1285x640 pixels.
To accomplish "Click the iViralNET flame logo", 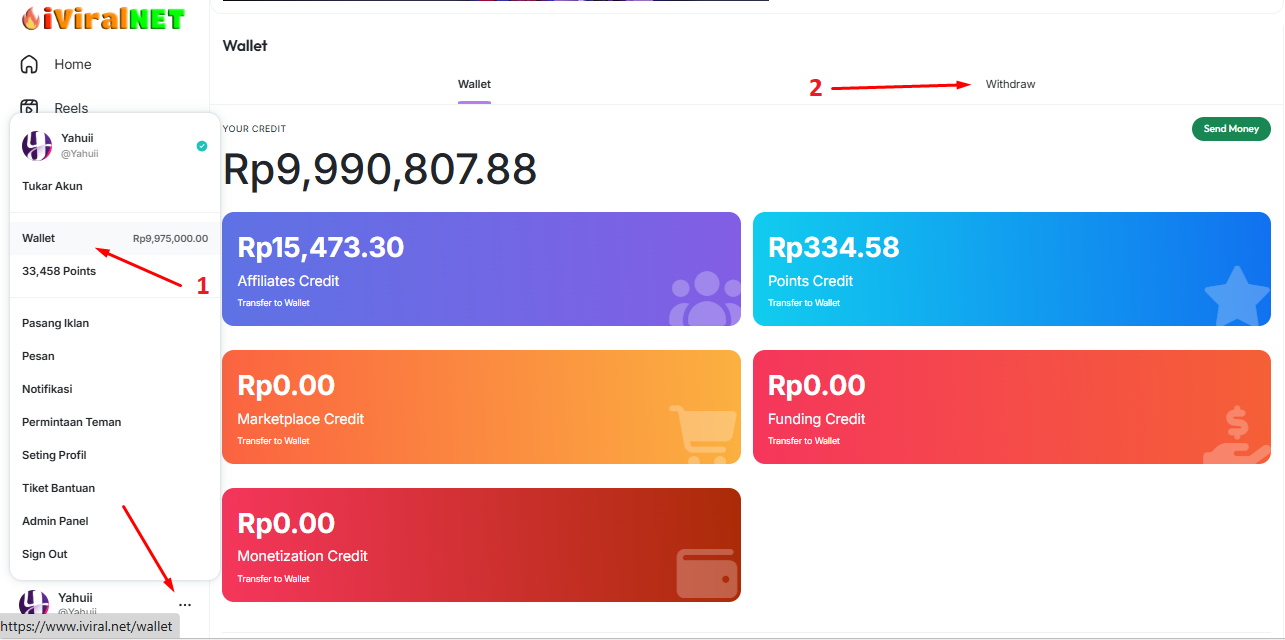I will (x=30, y=18).
